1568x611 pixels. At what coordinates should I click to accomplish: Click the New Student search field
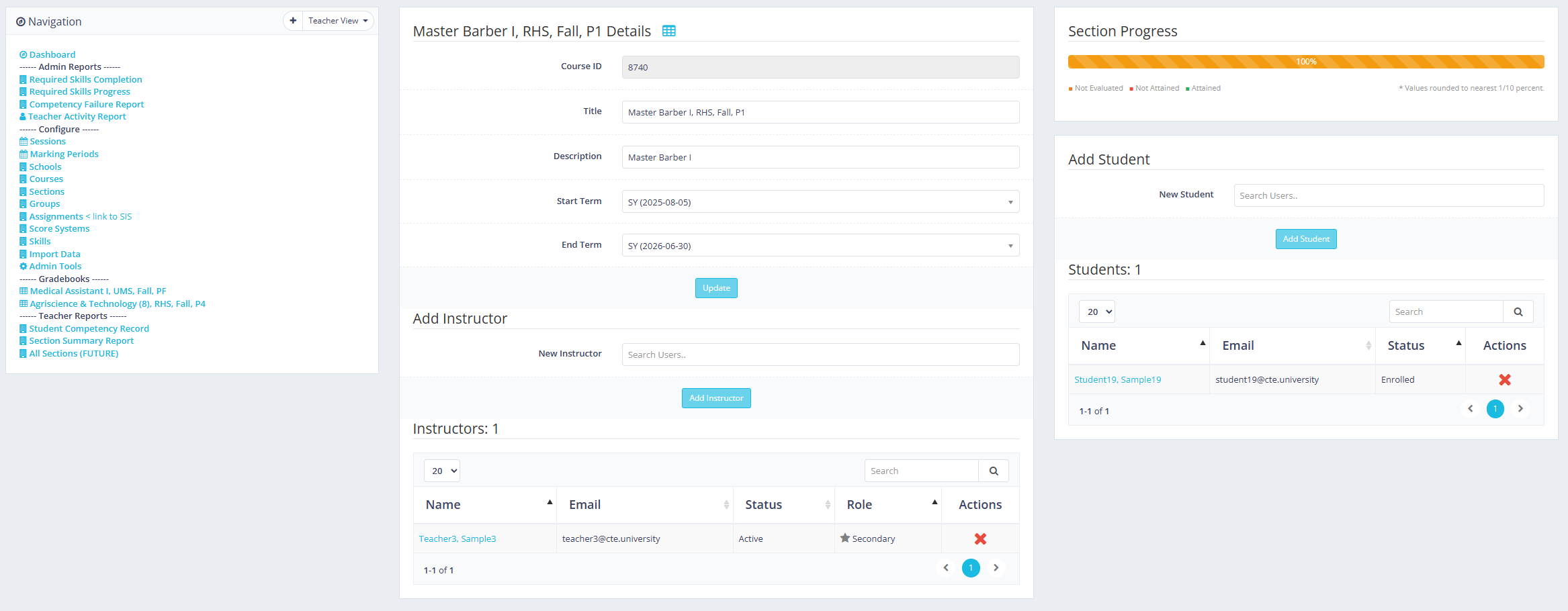pyautogui.click(x=1388, y=195)
